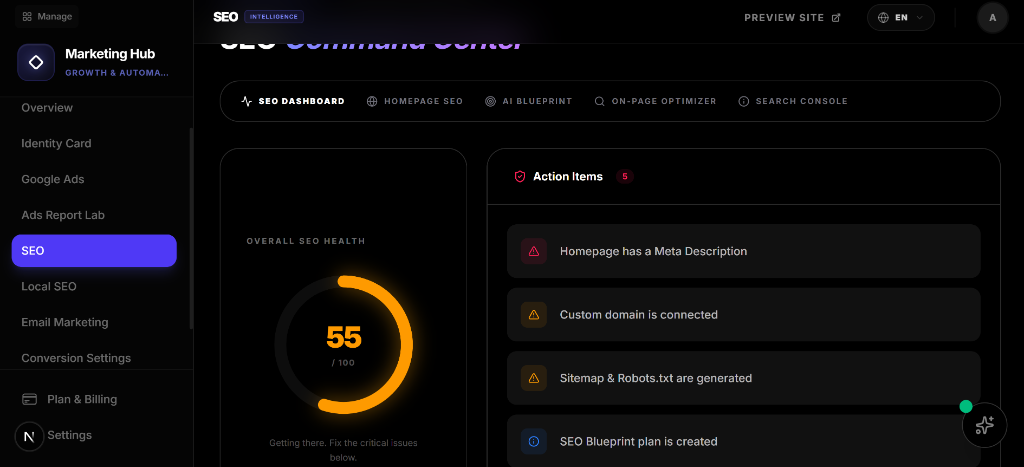Open the On-Page Optimizer tab
This screenshot has width=1024, height=467.
(x=656, y=101)
